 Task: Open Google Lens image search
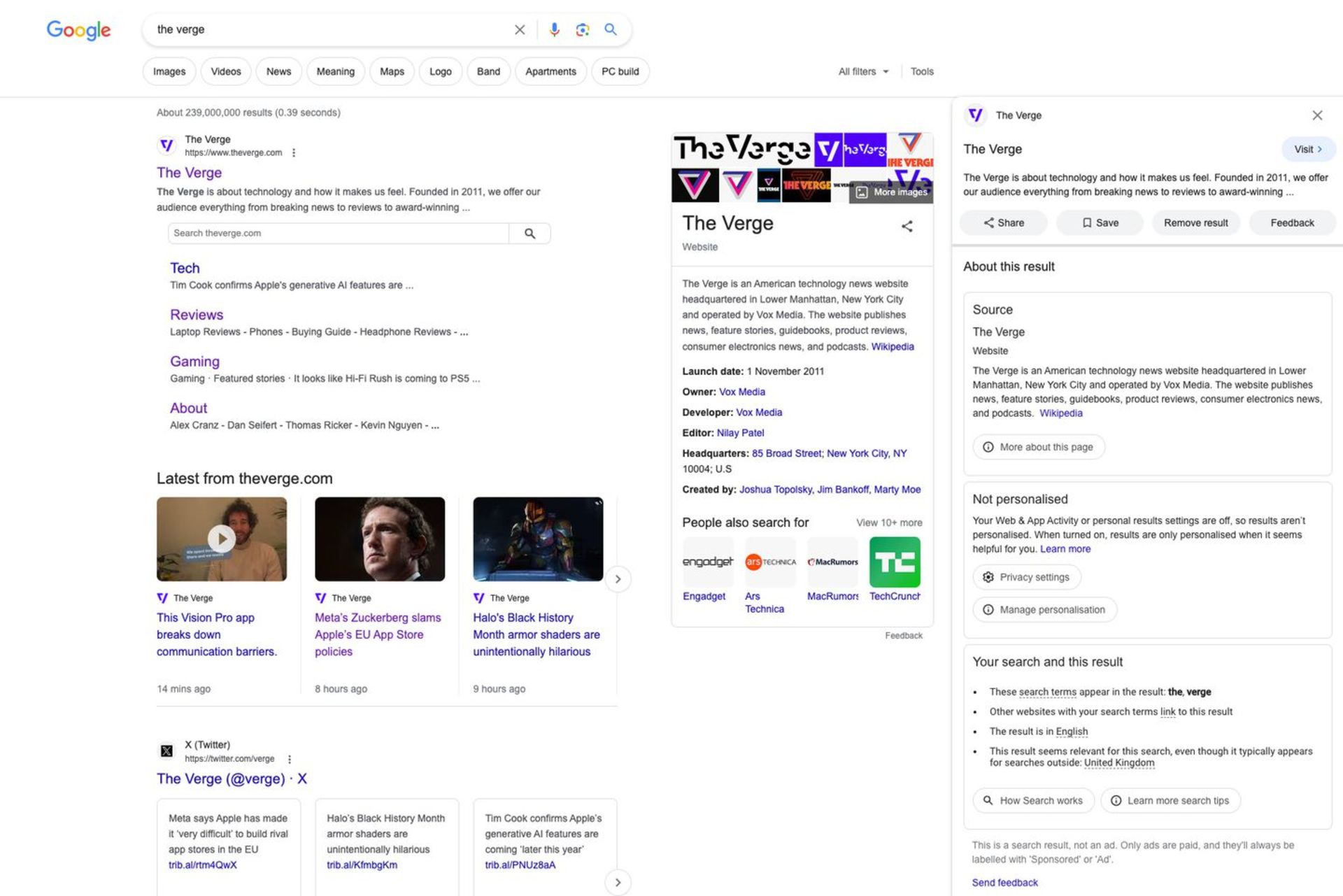point(582,29)
